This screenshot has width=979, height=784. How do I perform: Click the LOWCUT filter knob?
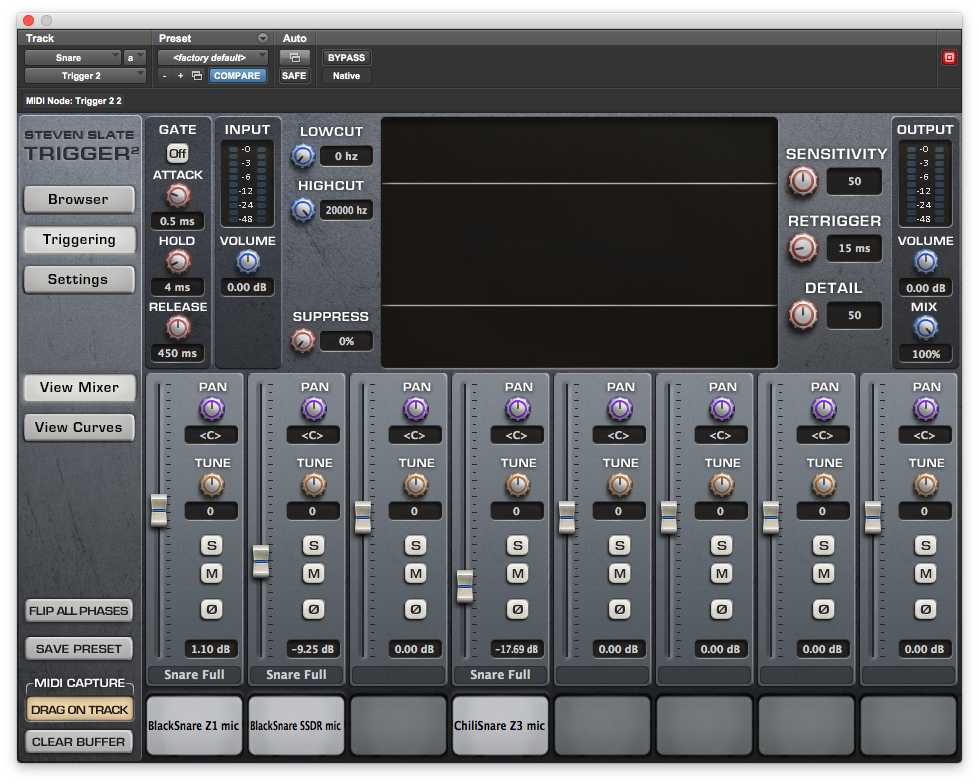pos(303,156)
